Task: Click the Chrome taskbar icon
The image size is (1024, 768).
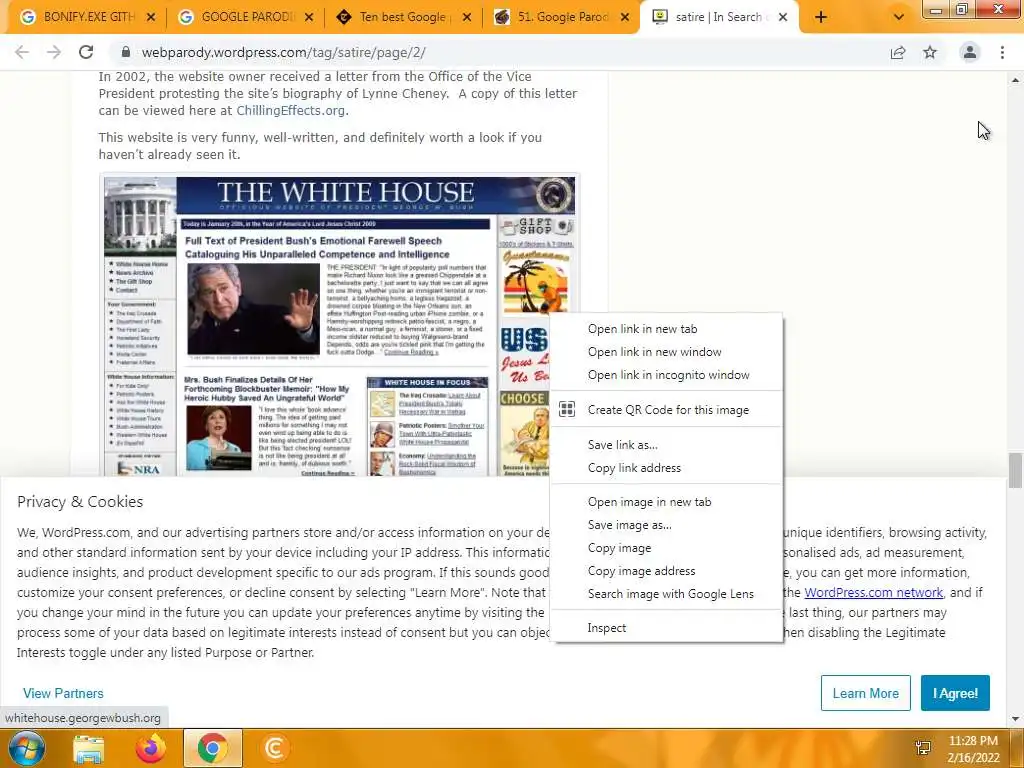Action: pyautogui.click(x=212, y=748)
